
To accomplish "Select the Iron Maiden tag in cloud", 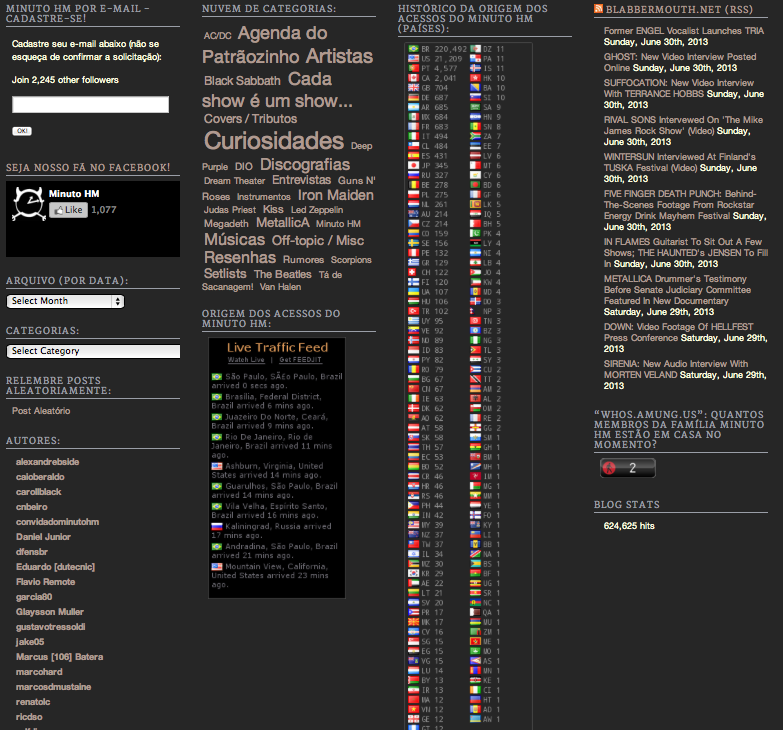I will coord(335,195).
